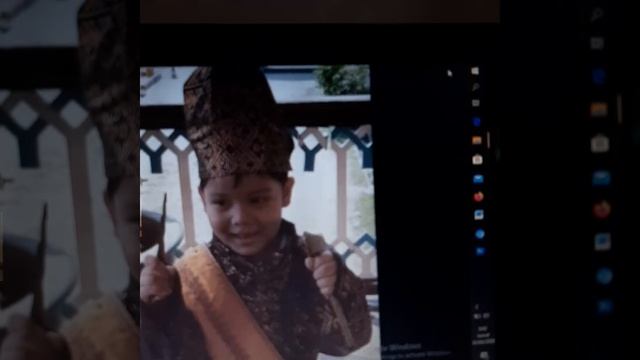Show hidden tray icons chevron above the clock

tap(477, 307)
